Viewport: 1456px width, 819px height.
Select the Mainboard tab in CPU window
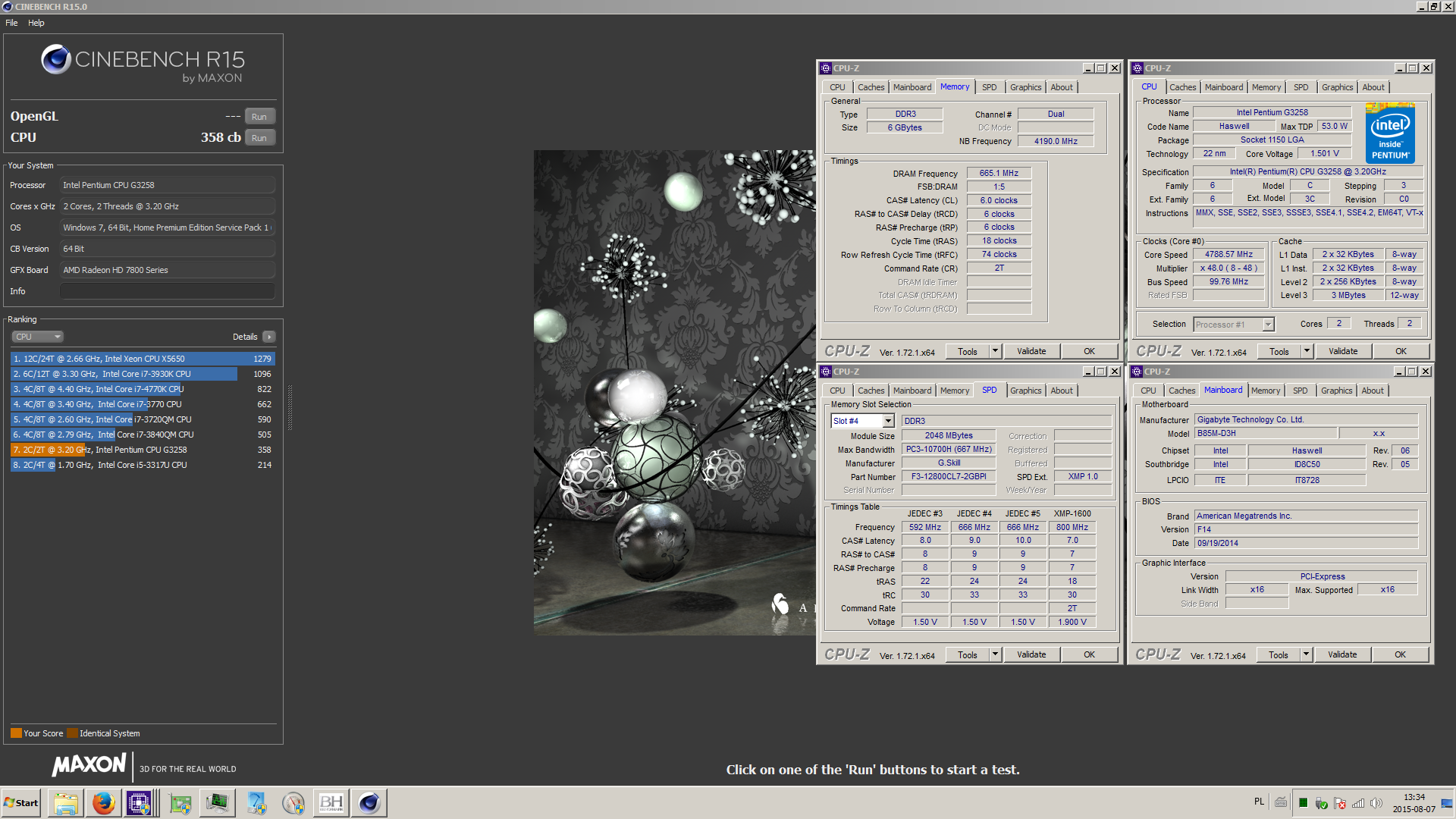point(1224,87)
